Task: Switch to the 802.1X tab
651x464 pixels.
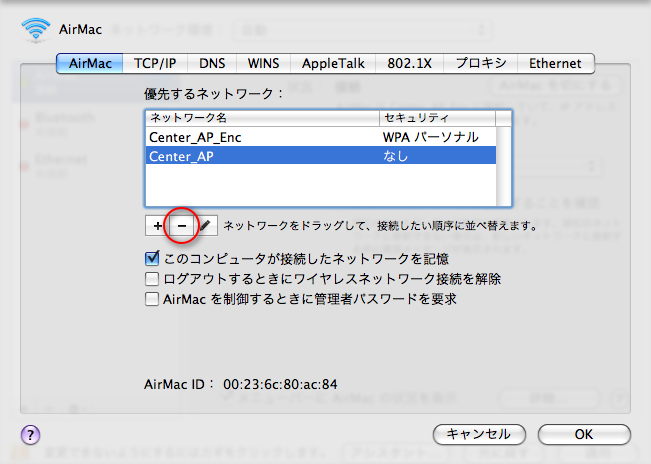Action: [409, 63]
